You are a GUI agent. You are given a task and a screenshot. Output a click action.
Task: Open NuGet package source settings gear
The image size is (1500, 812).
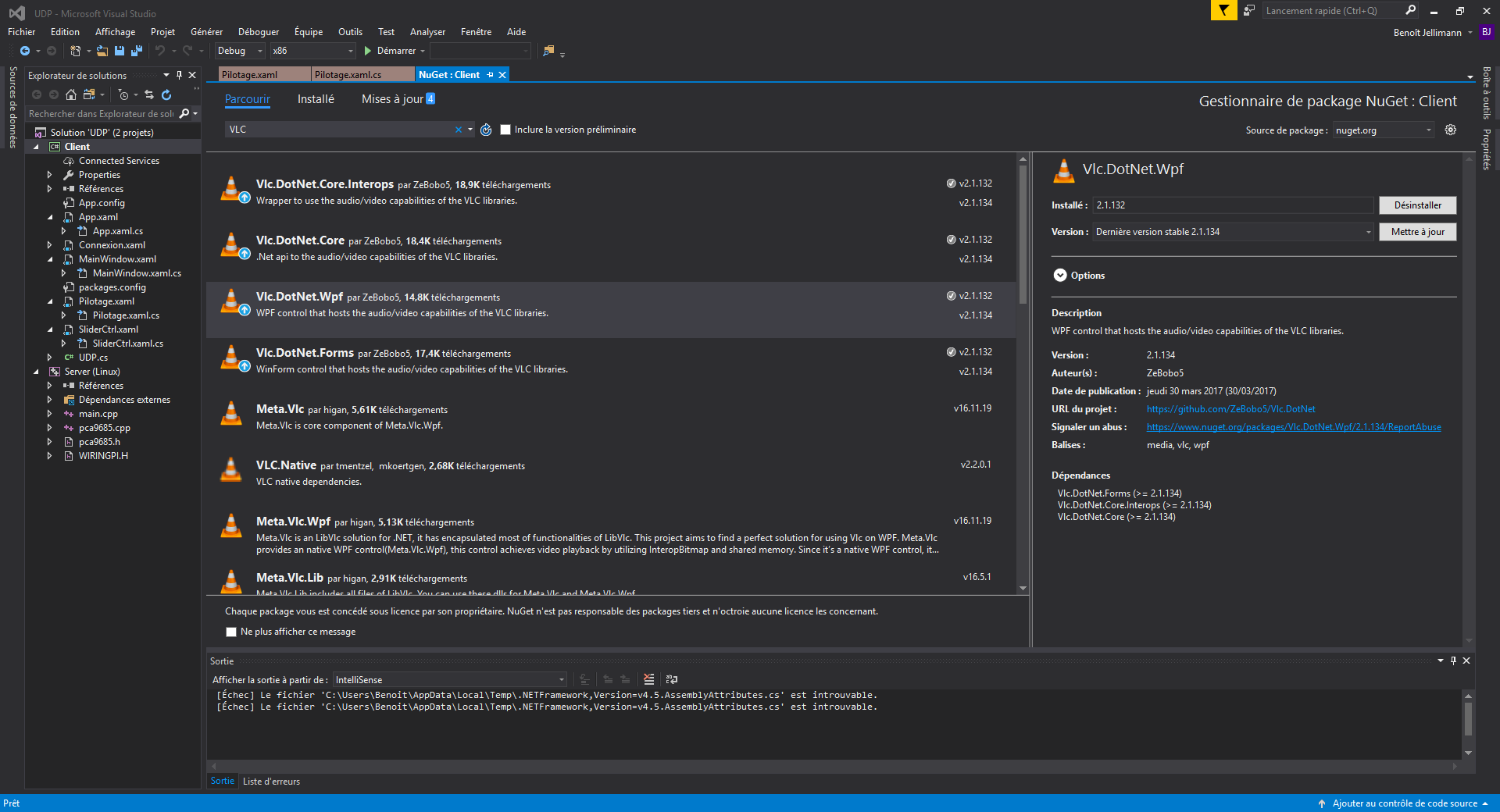click(1451, 130)
